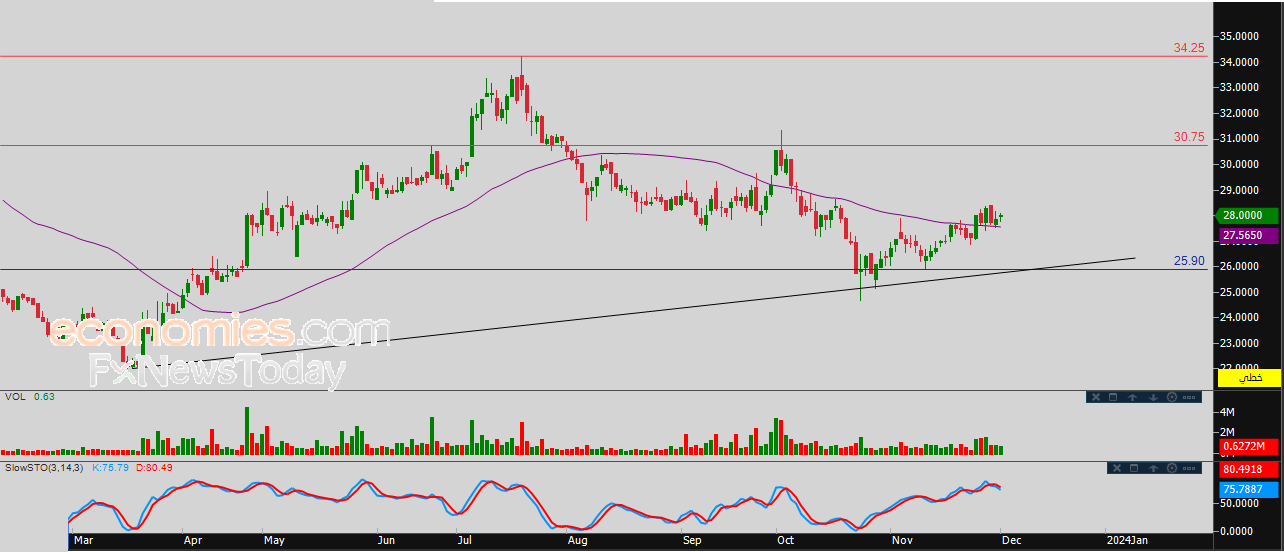This screenshot has width=1284, height=552.
Task: Select the 34.25 resistance line label
Action: pyautogui.click(x=1189, y=48)
